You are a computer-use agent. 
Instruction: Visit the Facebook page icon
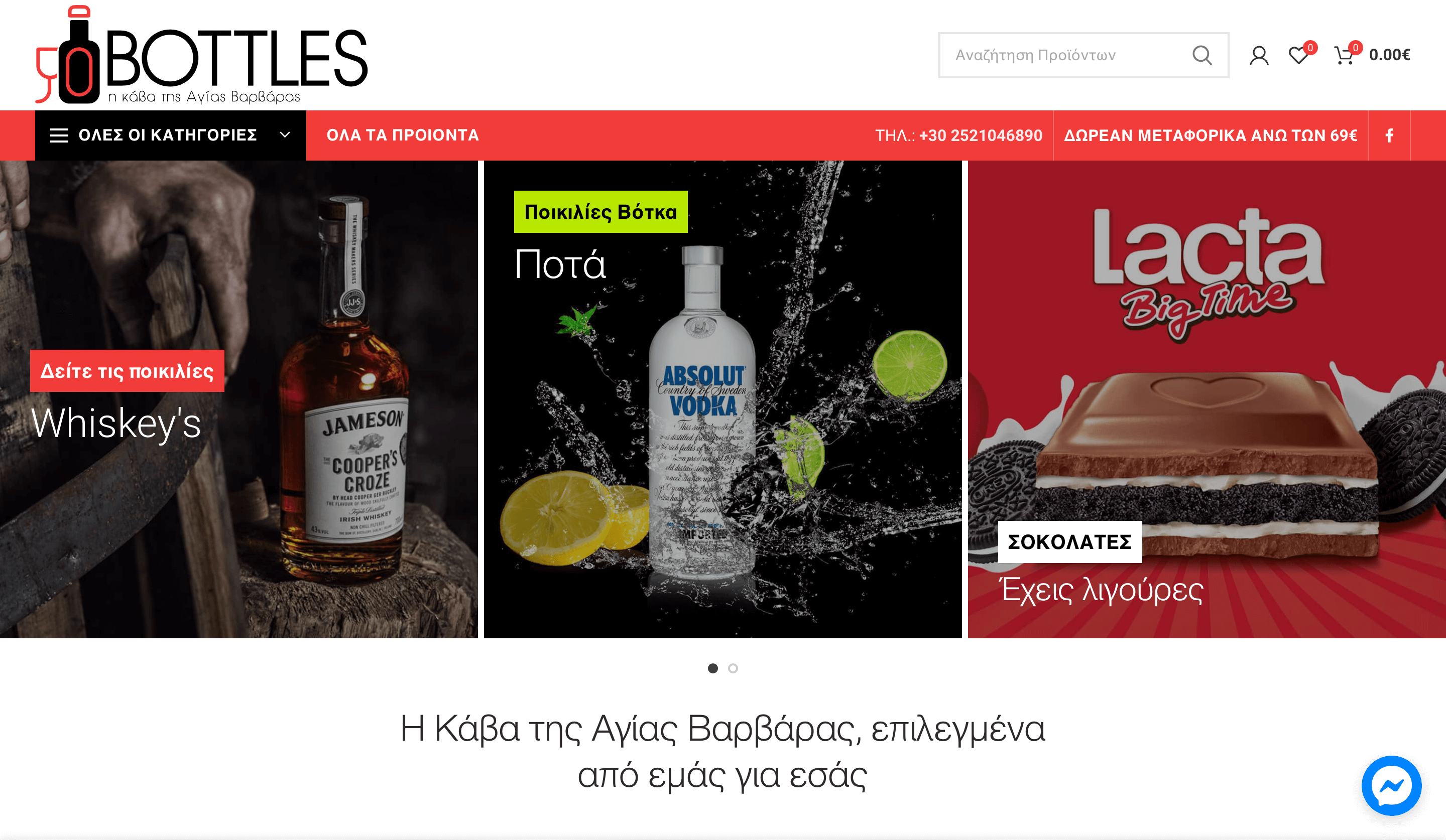coord(1389,135)
